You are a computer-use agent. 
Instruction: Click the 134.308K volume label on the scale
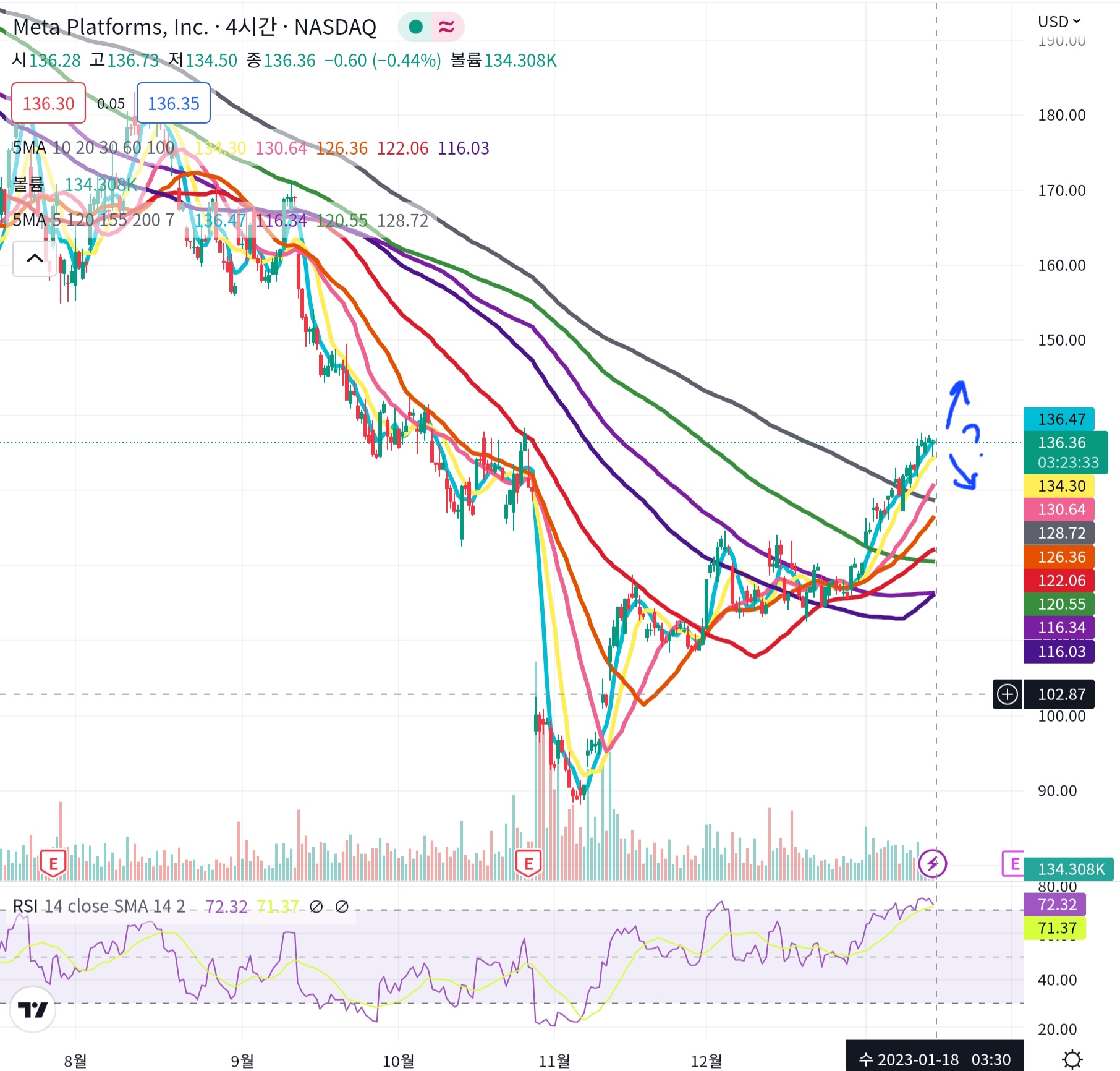point(1069,869)
